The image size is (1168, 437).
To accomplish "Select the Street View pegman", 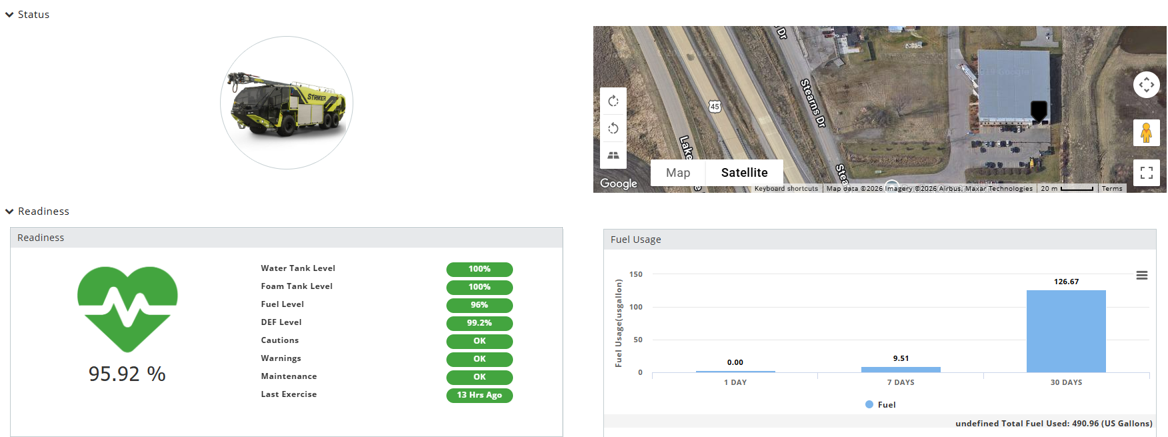I will tap(1146, 133).
